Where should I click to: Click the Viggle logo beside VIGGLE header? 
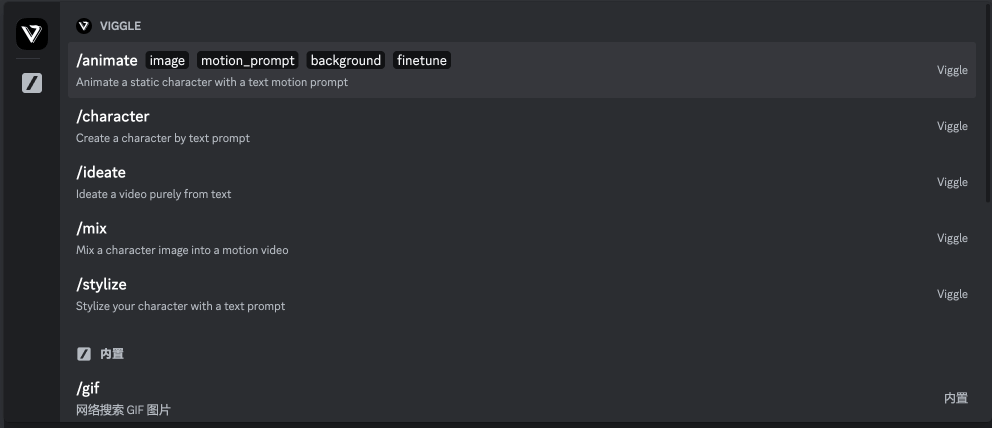pyautogui.click(x=84, y=26)
